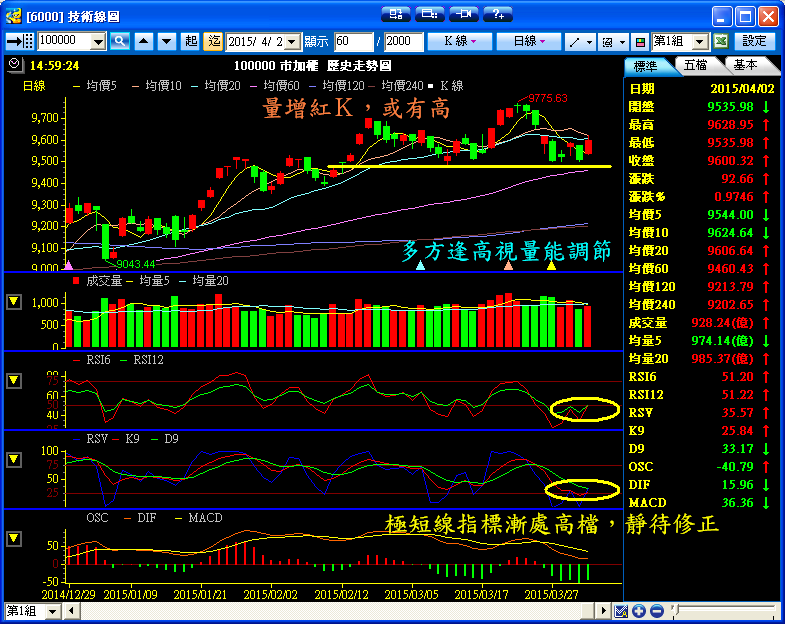785x624 pixels.
Task: Click the down triangle previous-symbol button
Action: point(165,41)
